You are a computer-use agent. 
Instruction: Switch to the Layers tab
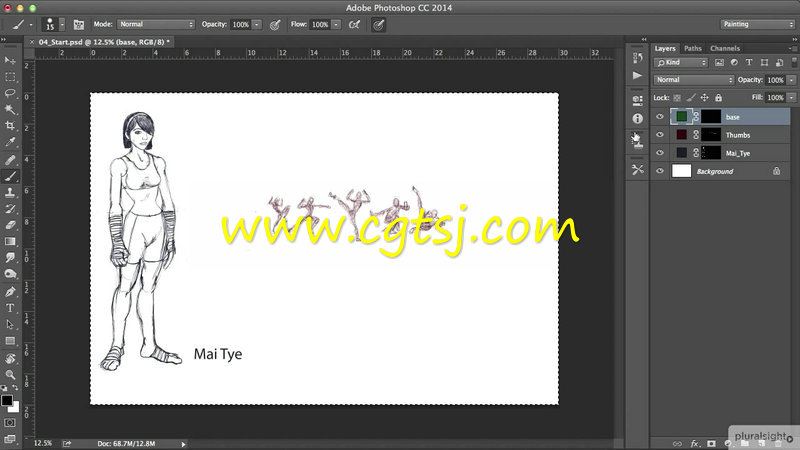pyautogui.click(x=665, y=48)
